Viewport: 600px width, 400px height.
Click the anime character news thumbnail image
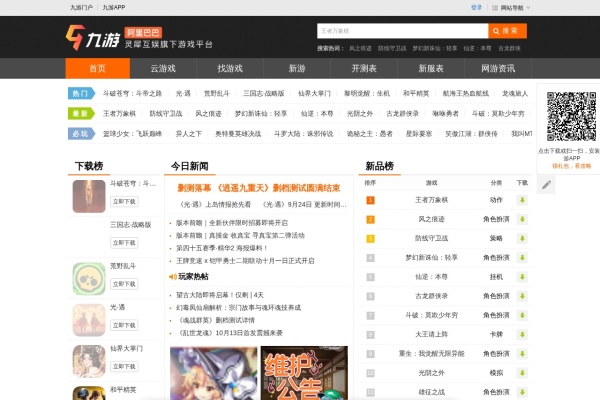click(214, 373)
